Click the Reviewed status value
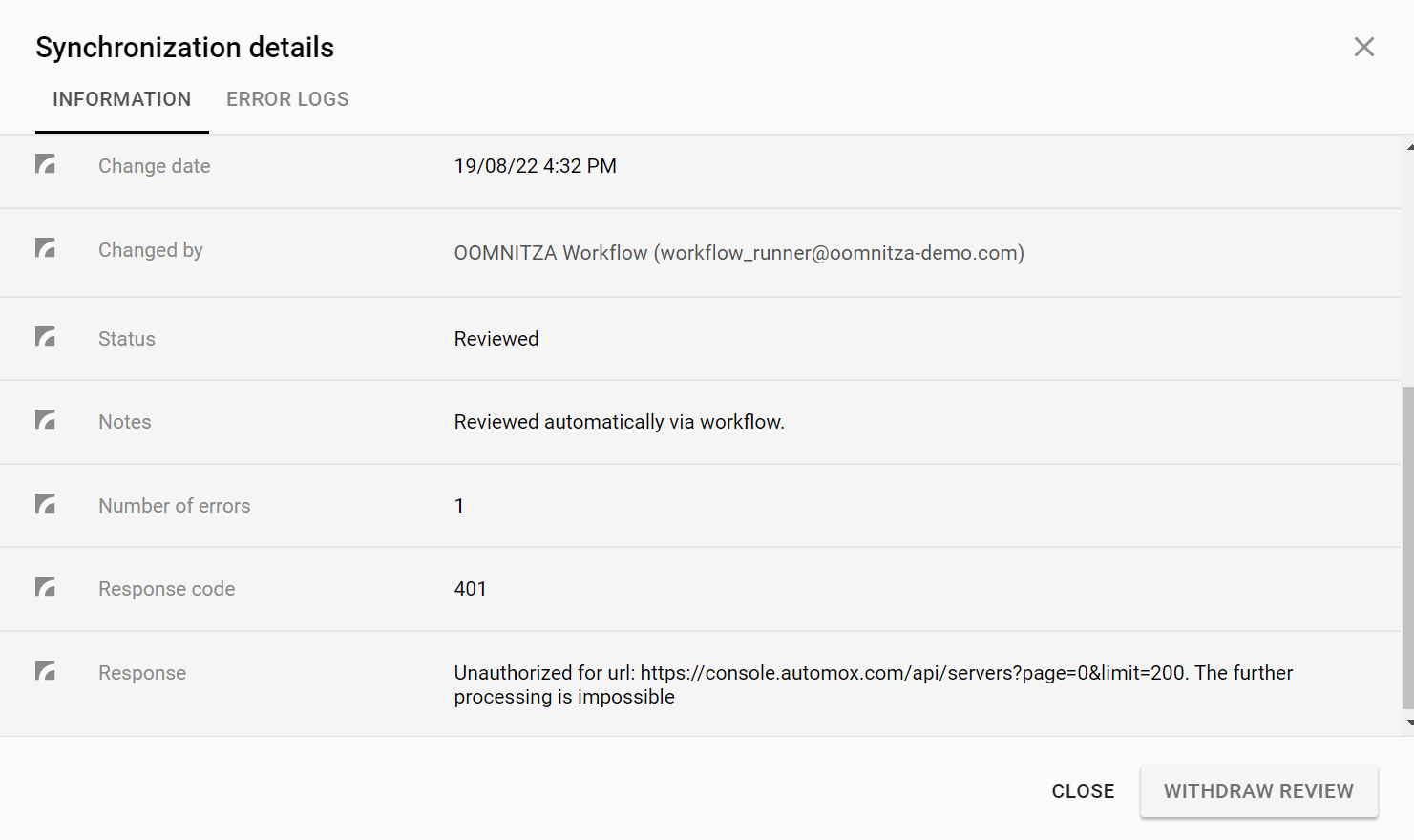This screenshot has height=840, width=1414. click(x=496, y=339)
